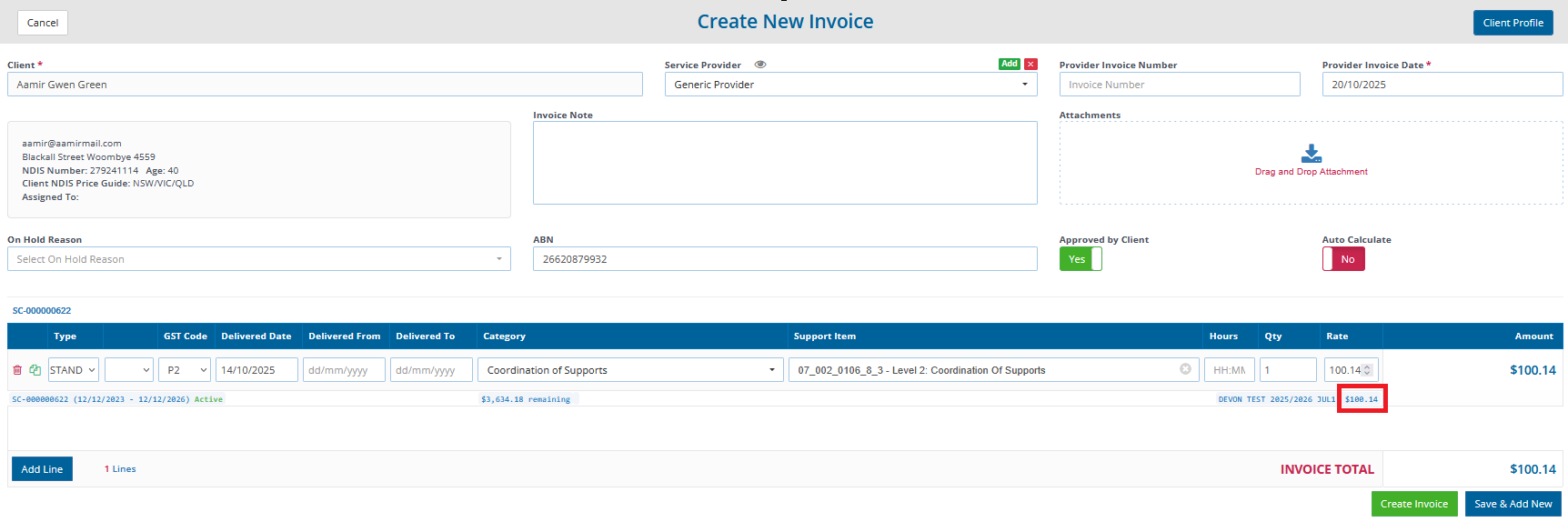Image resolution: width=1568 pixels, height=522 pixels.
Task: Click the SC-000000622 link
Action: [x=42, y=311]
